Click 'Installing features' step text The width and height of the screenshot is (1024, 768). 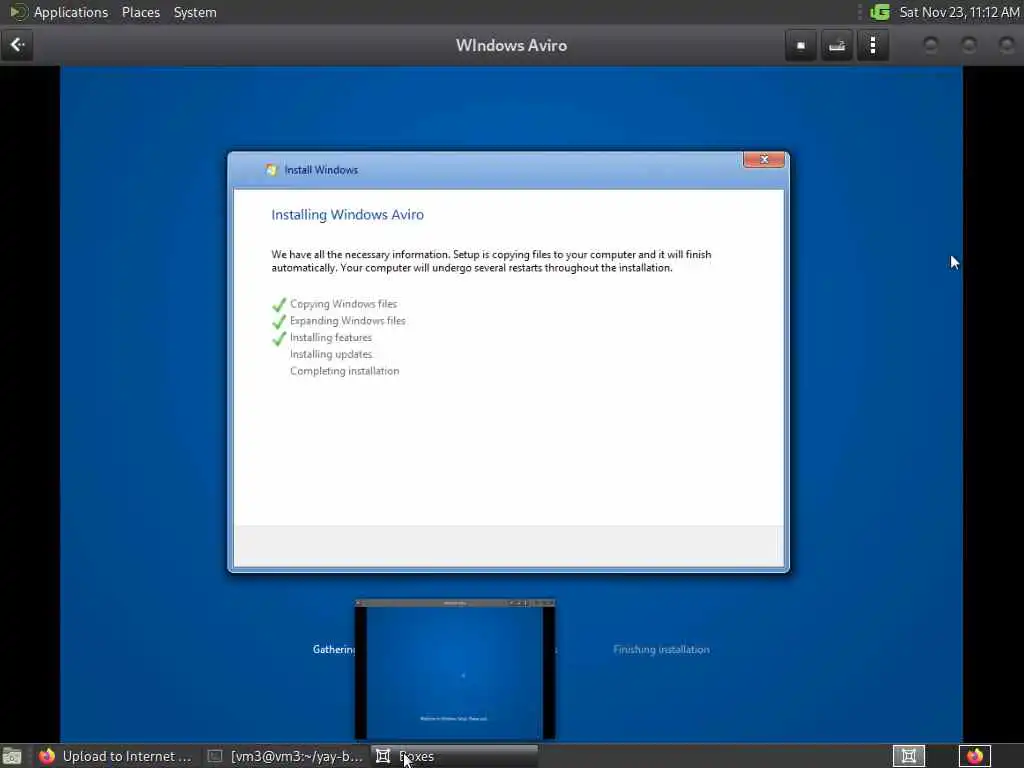[x=331, y=338]
